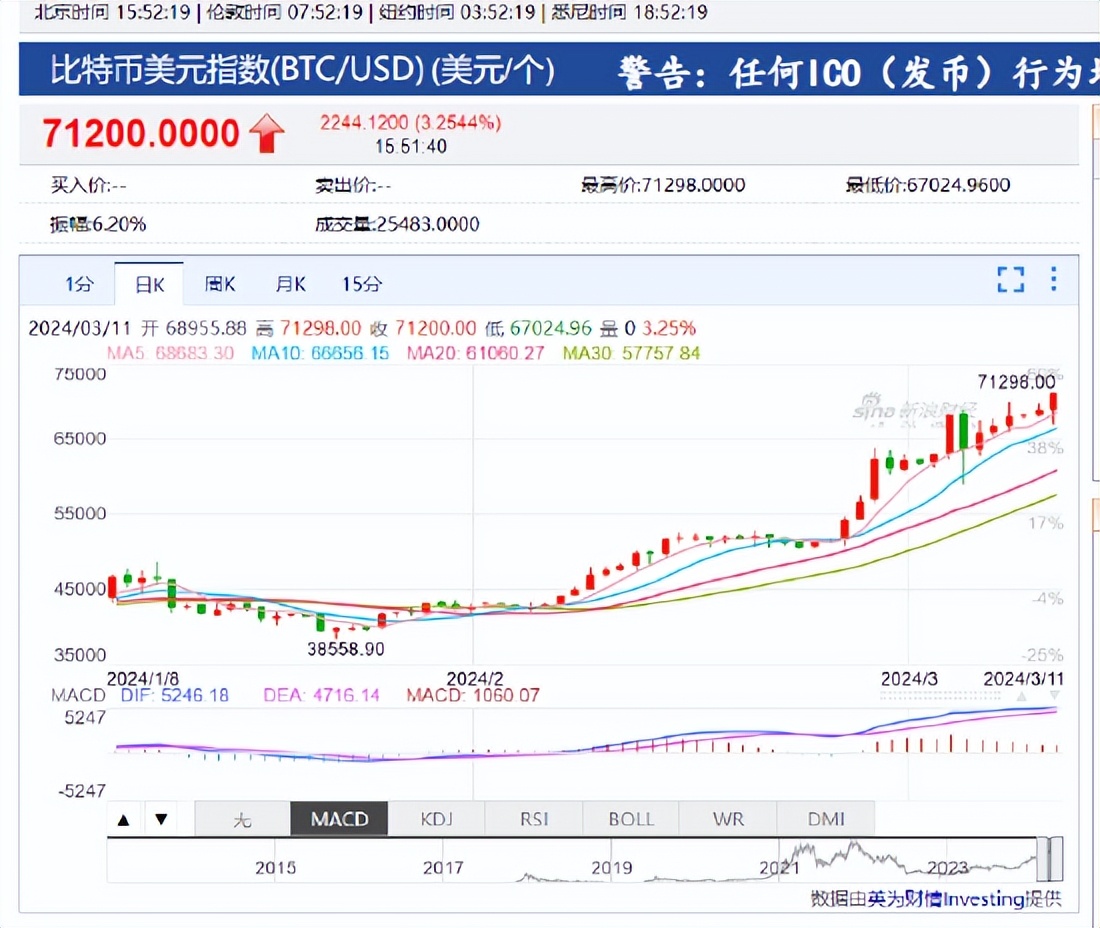The width and height of the screenshot is (1100, 928).
Task: Select the DMI indicator
Action: tap(825, 818)
